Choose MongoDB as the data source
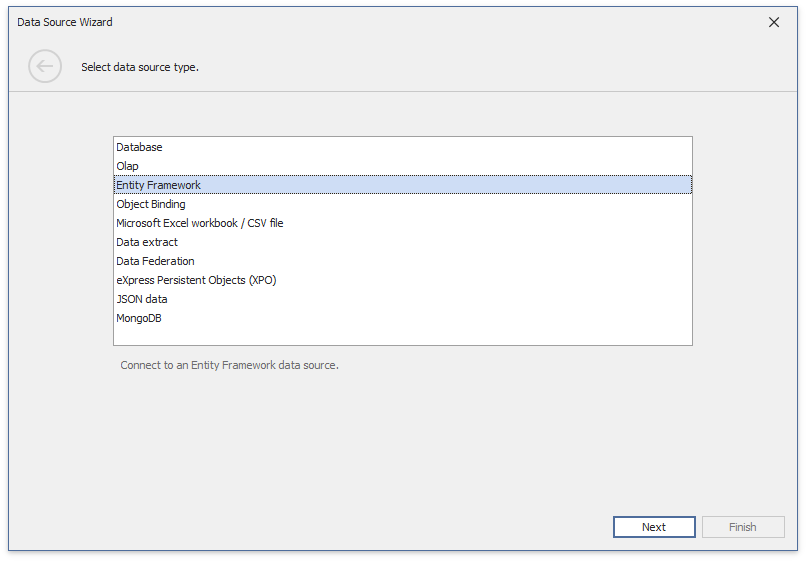Viewport: 806px width, 561px height. (x=402, y=318)
